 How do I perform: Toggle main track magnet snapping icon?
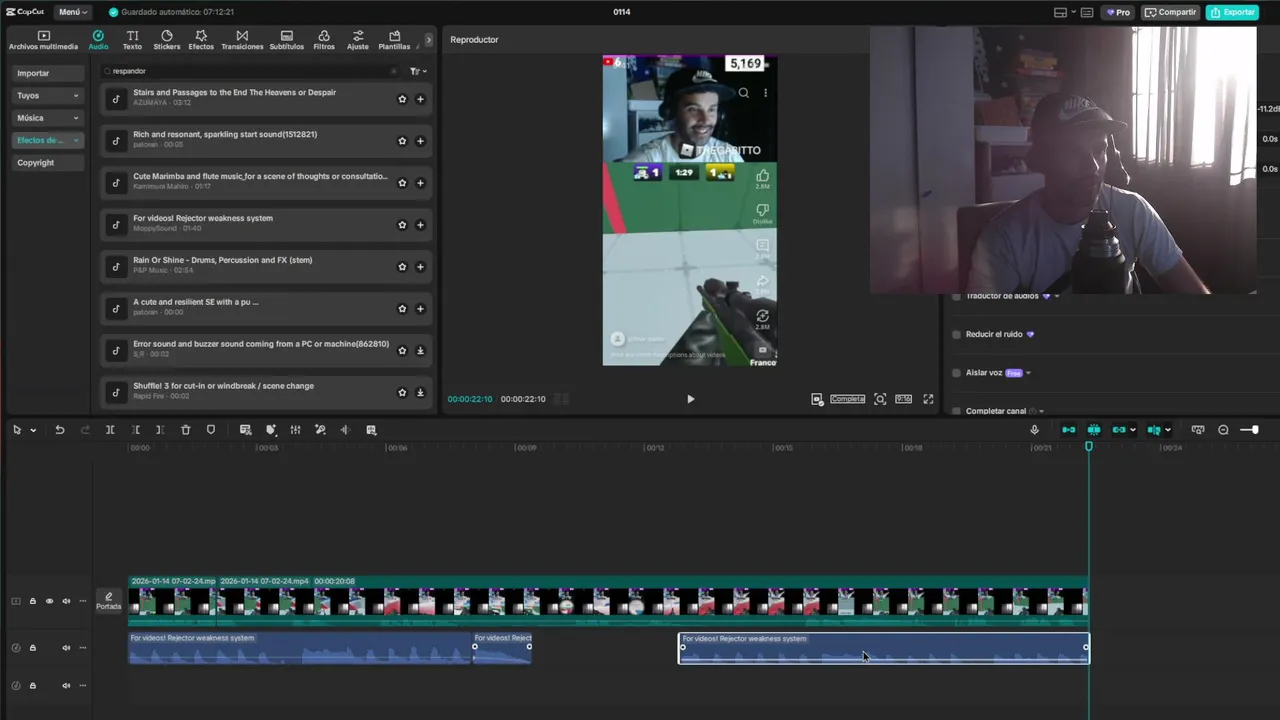coord(1069,430)
